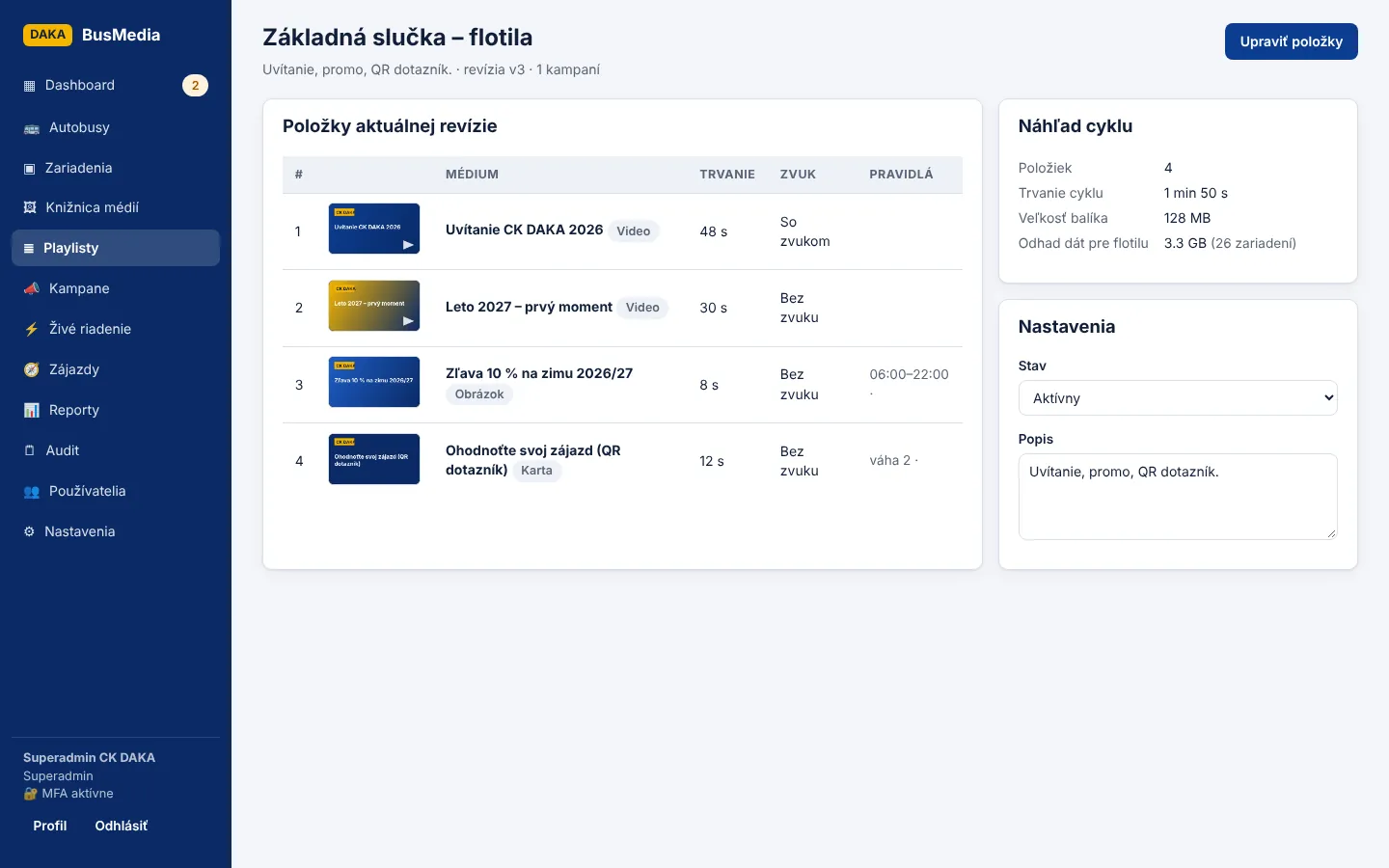Viewport: 1389px width, 868px height.
Task: Click the Reporty chart icon
Action: (x=31, y=411)
